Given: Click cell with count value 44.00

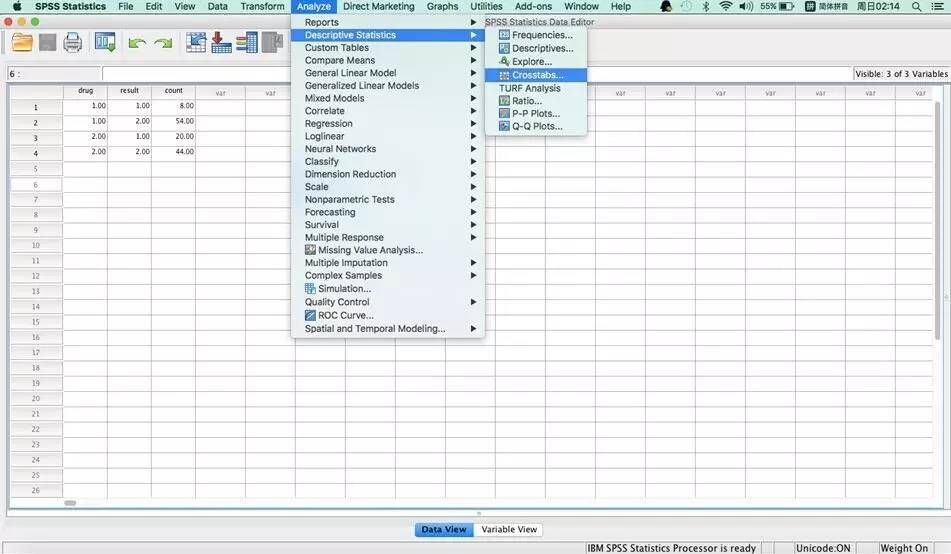Looking at the screenshot, I should [x=173, y=152].
